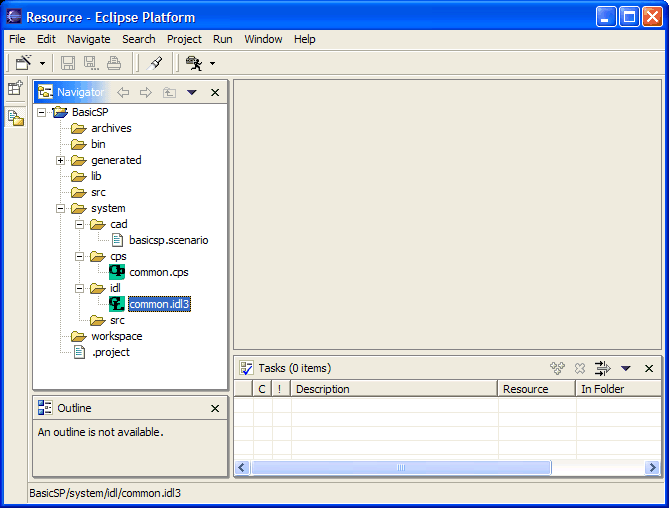Open the Project menu

(x=184, y=39)
